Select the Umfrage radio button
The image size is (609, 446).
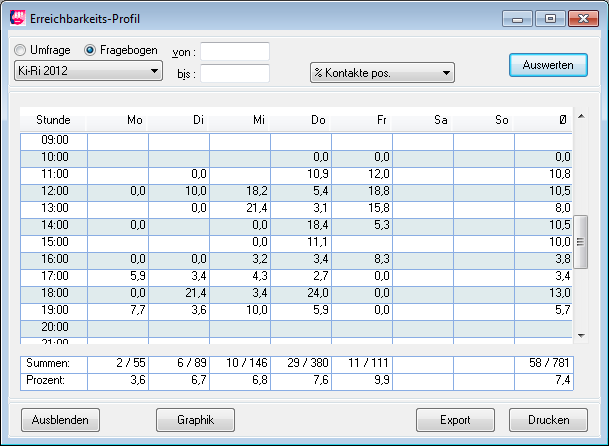point(21,50)
